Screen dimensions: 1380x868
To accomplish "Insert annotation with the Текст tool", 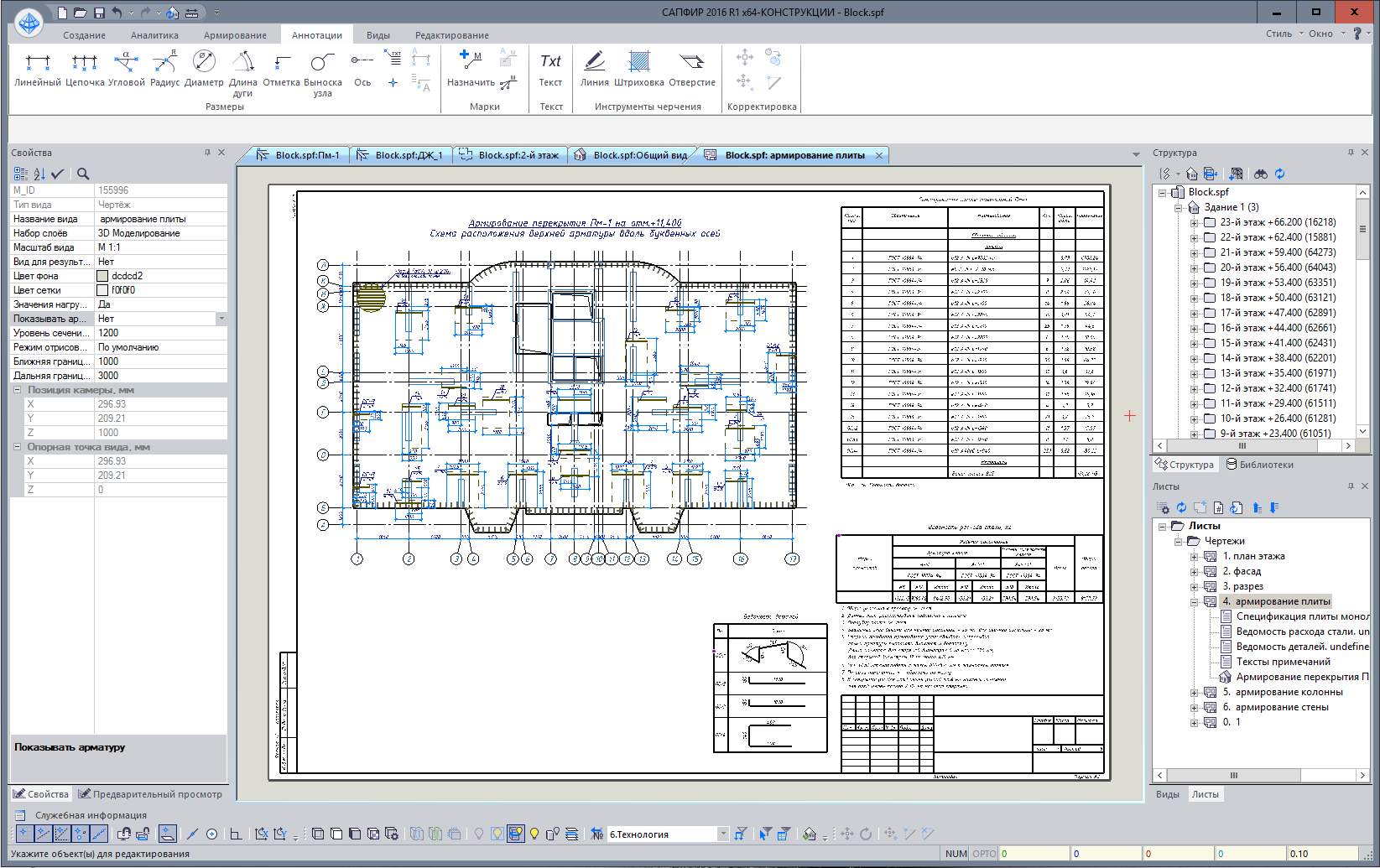I will [x=550, y=69].
